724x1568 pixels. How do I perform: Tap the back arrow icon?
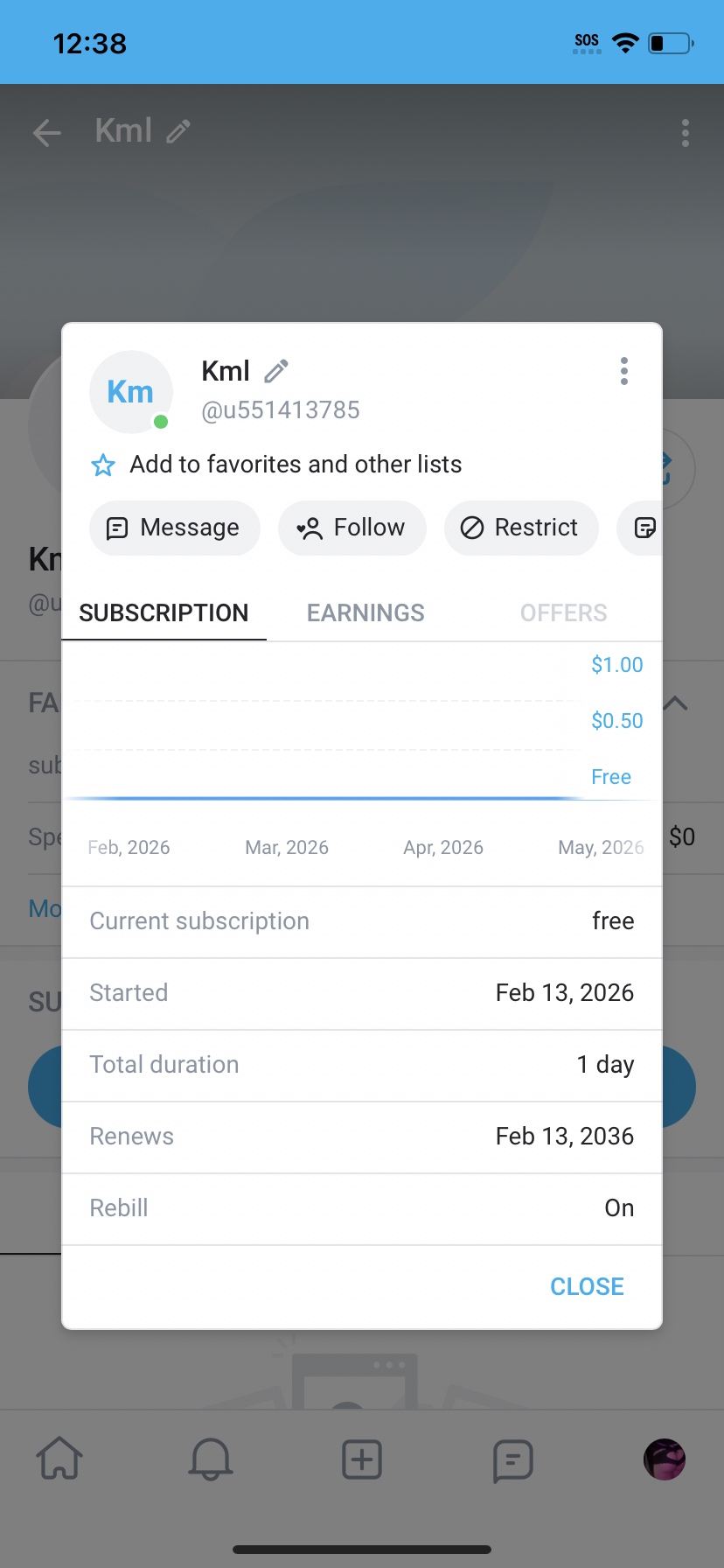tap(47, 133)
